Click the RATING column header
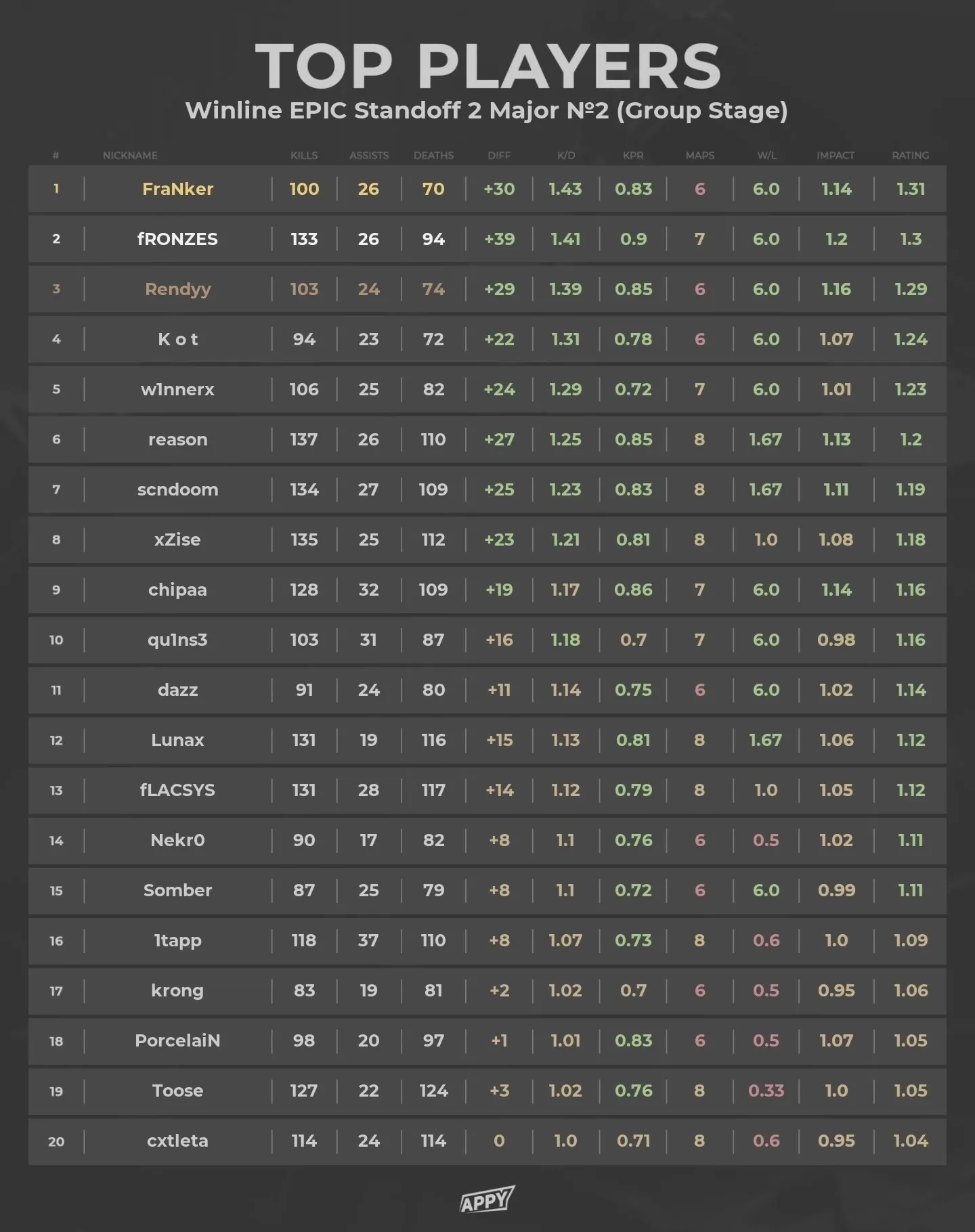 pos(910,156)
